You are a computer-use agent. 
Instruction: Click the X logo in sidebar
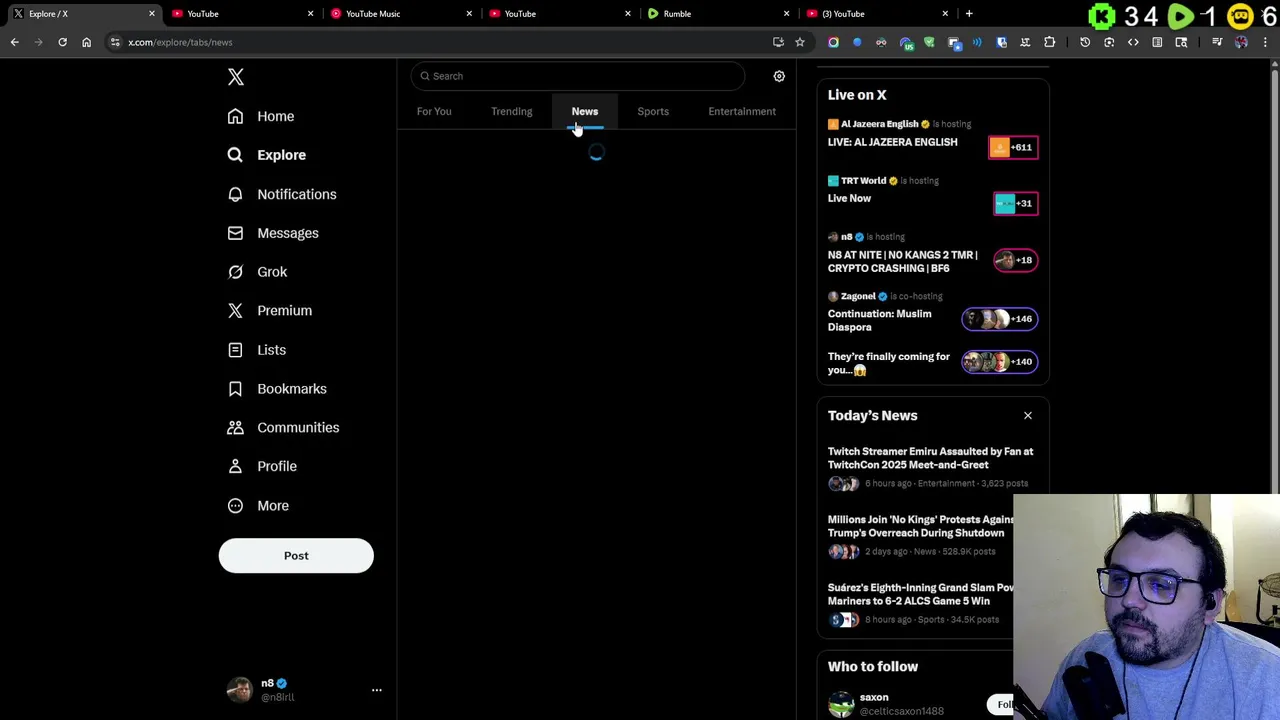(x=236, y=77)
